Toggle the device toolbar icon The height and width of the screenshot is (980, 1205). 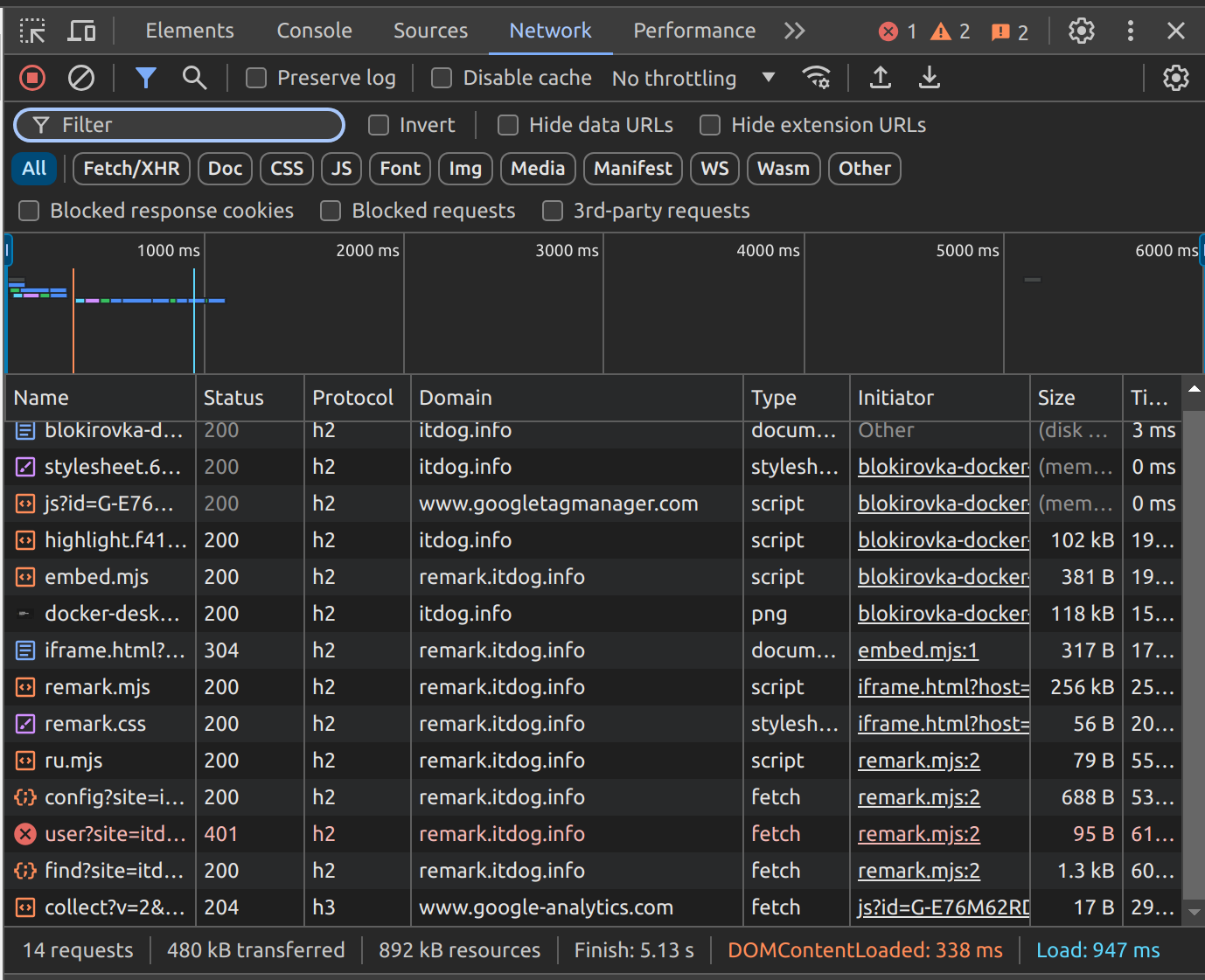point(82,31)
